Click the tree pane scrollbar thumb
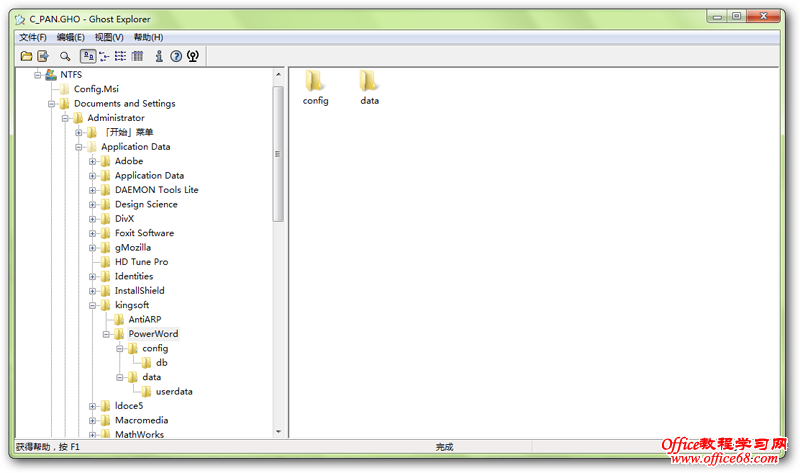Image resolution: width=800 pixels, height=473 pixels. coord(278,154)
